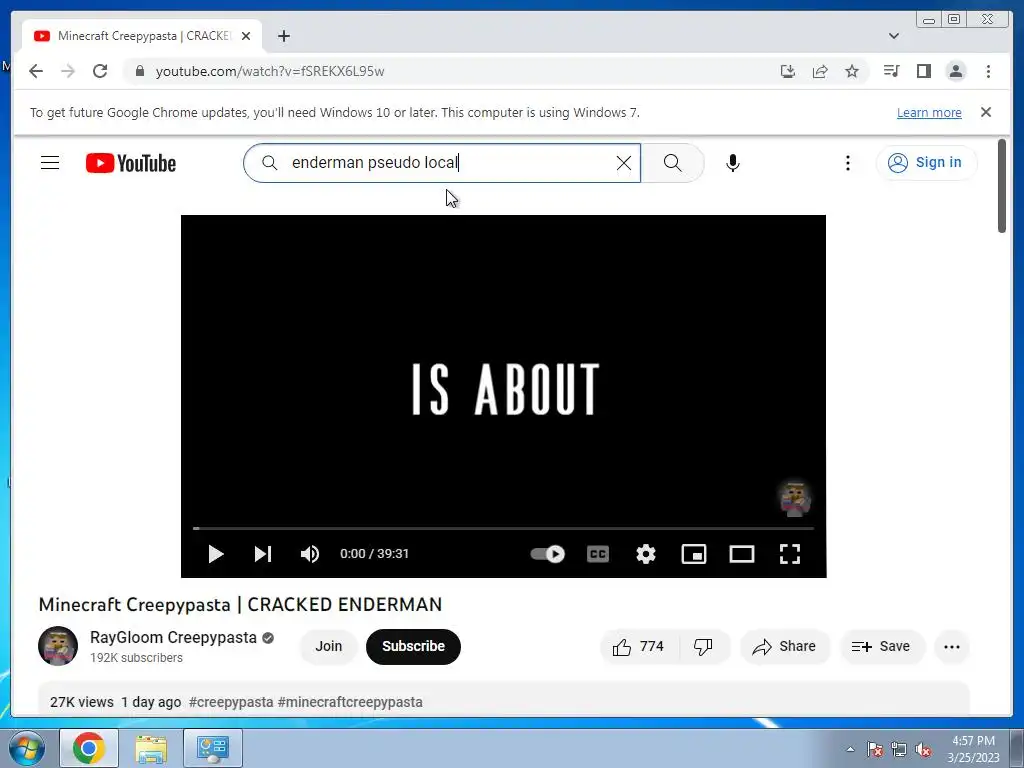Toggle closed captions CC
Viewport: 1024px width, 768px height.
click(x=598, y=554)
